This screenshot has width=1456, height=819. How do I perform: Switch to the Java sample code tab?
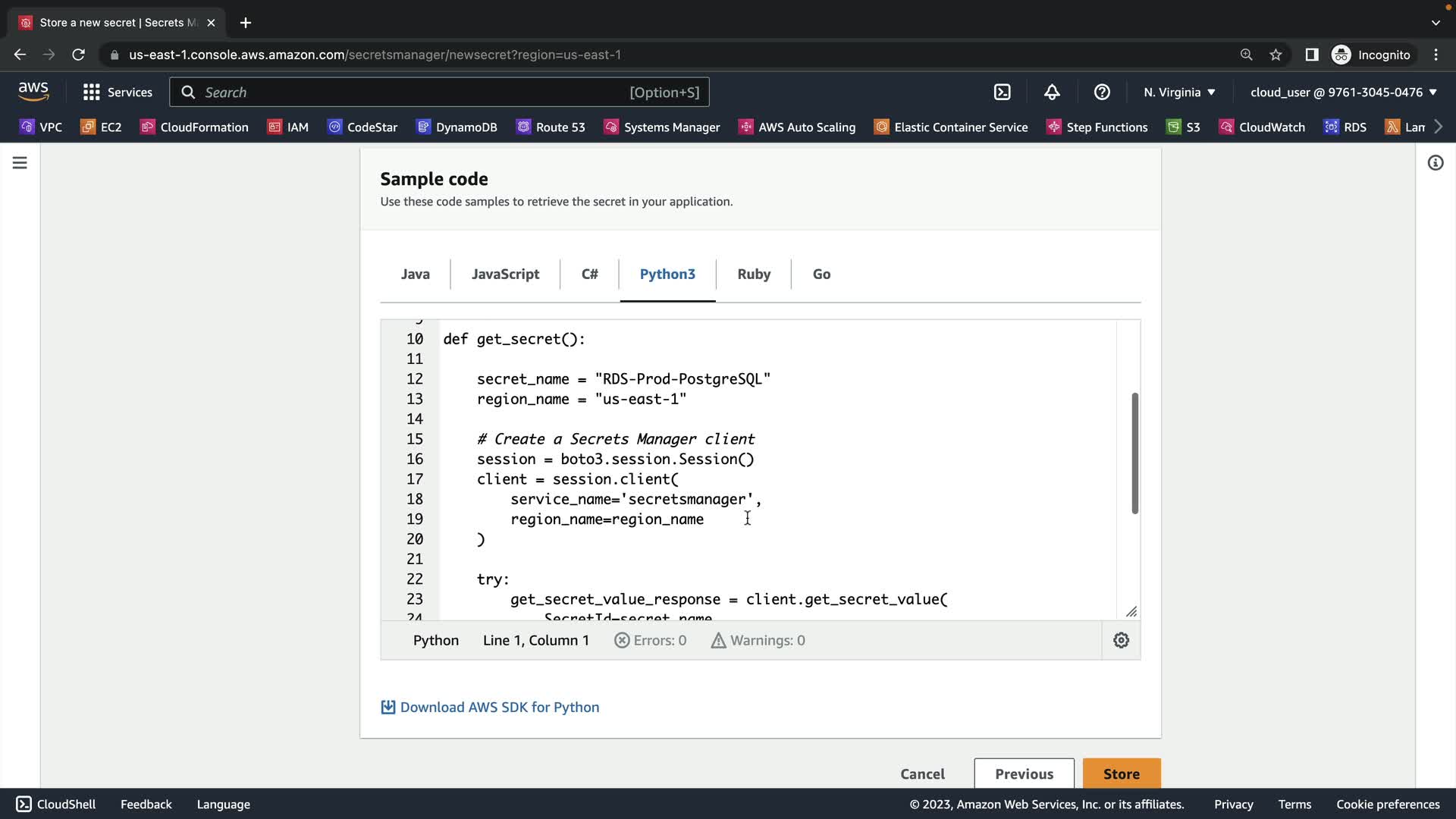[415, 274]
